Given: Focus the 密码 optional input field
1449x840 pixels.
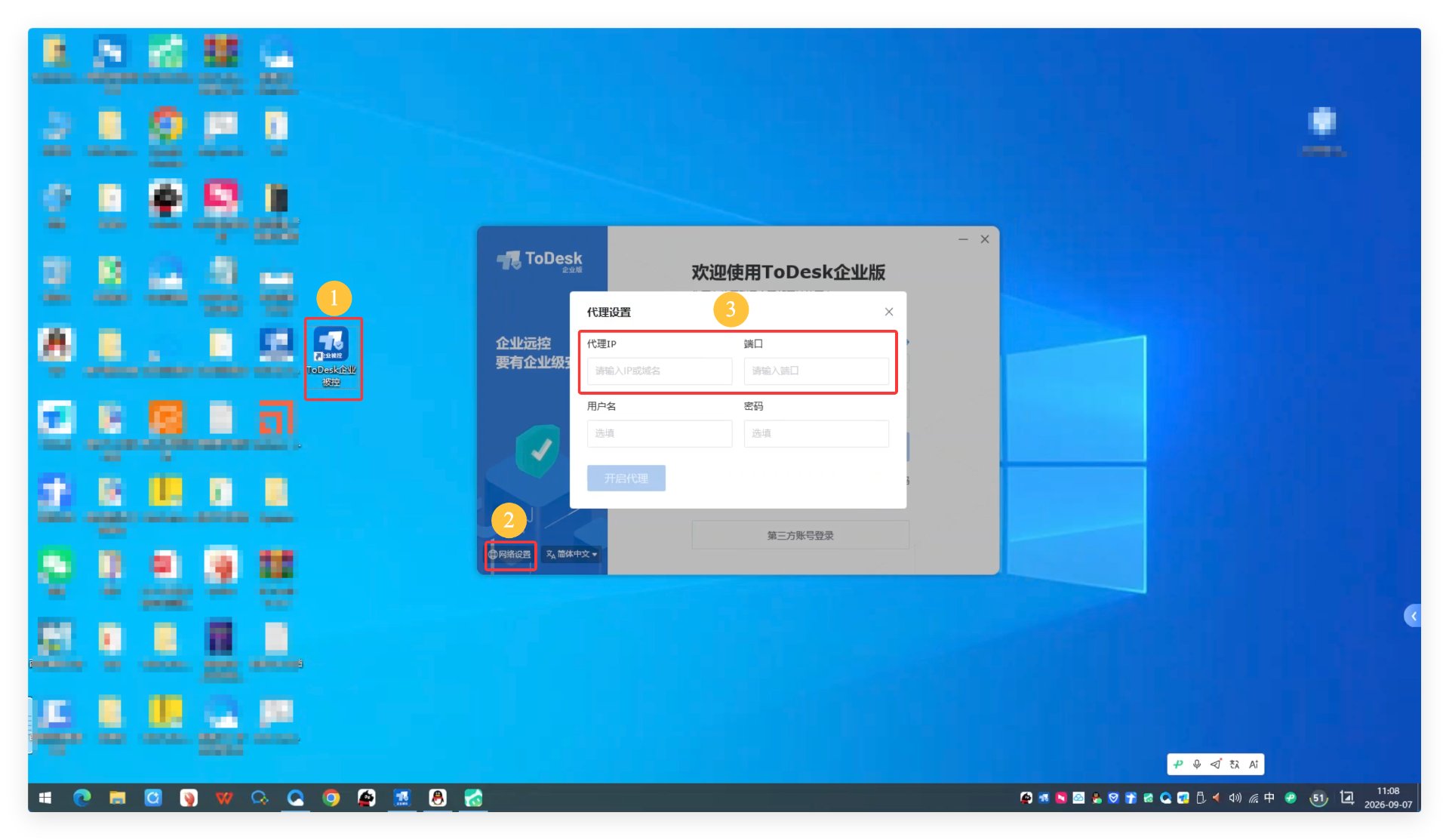Looking at the screenshot, I should pyautogui.click(x=816, y=433).
